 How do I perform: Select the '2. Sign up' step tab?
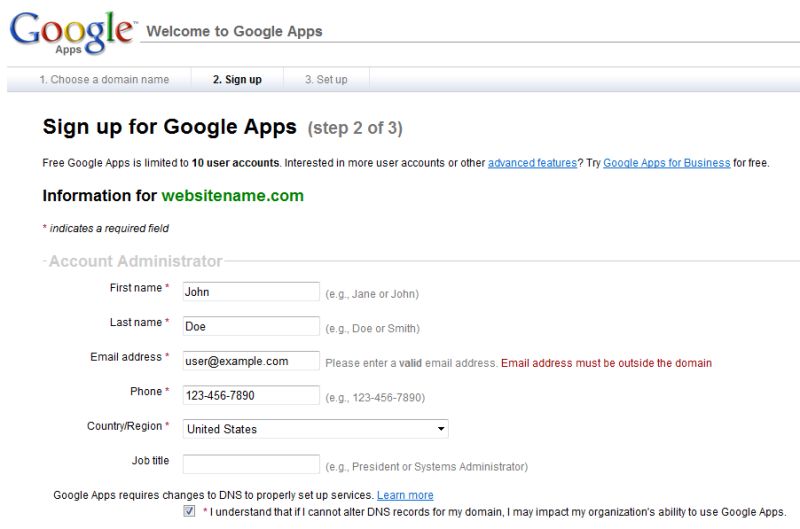[x=237, y=80]
